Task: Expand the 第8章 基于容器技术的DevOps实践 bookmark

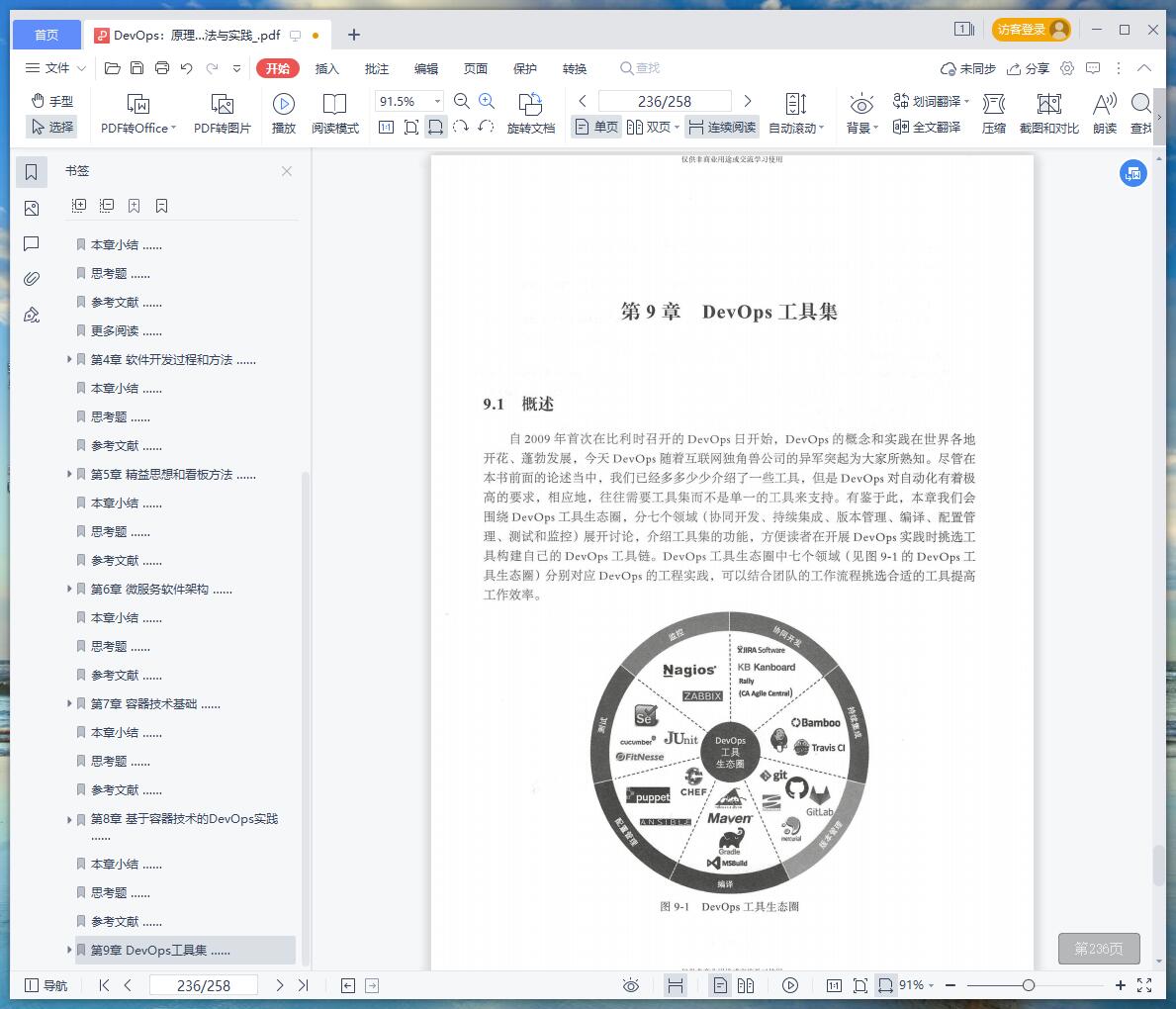Action: (70, 819)
